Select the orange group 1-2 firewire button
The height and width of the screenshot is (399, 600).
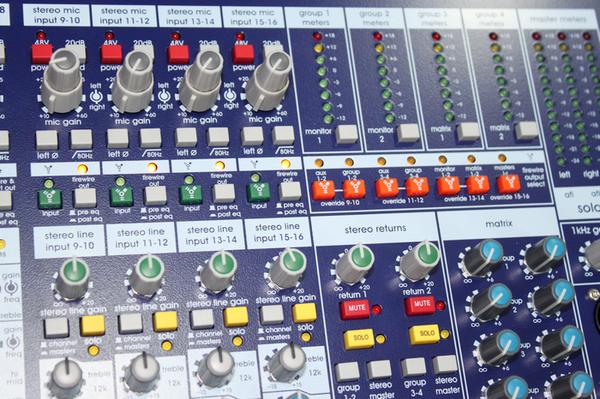pyautogui.click(x=354, y=189)
